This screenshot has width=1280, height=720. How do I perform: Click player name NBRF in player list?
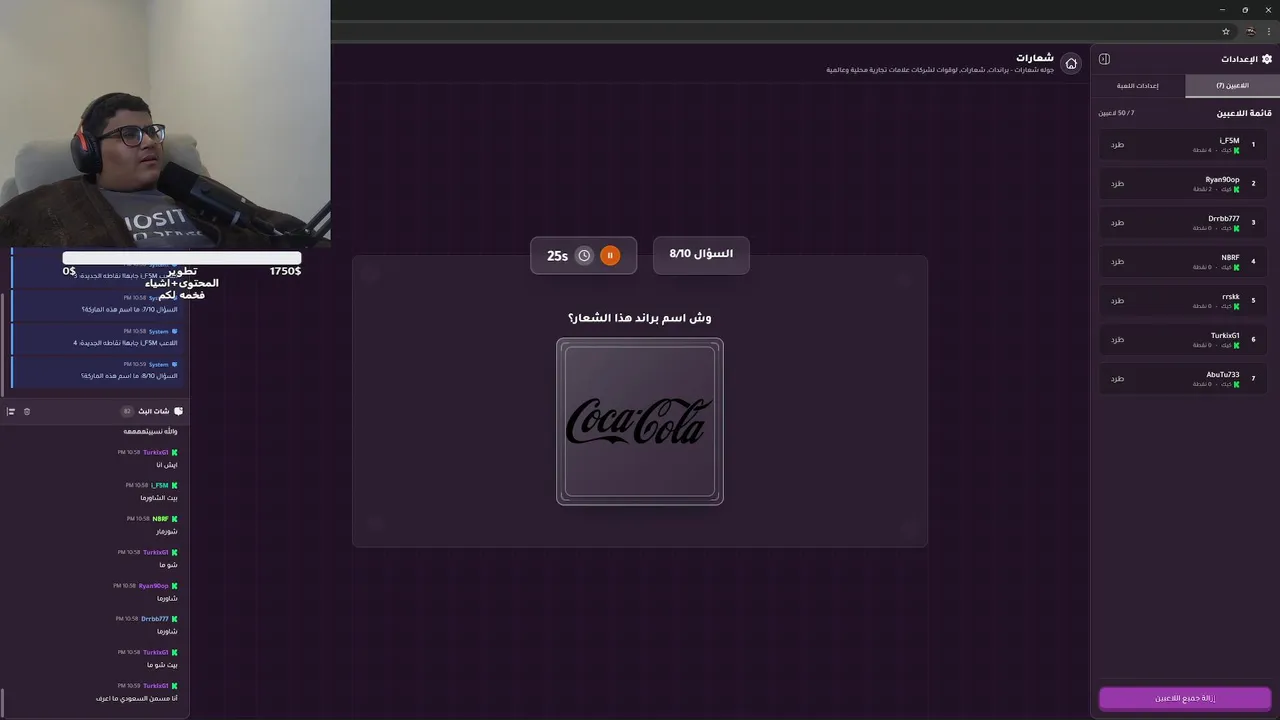point(1230,258)
